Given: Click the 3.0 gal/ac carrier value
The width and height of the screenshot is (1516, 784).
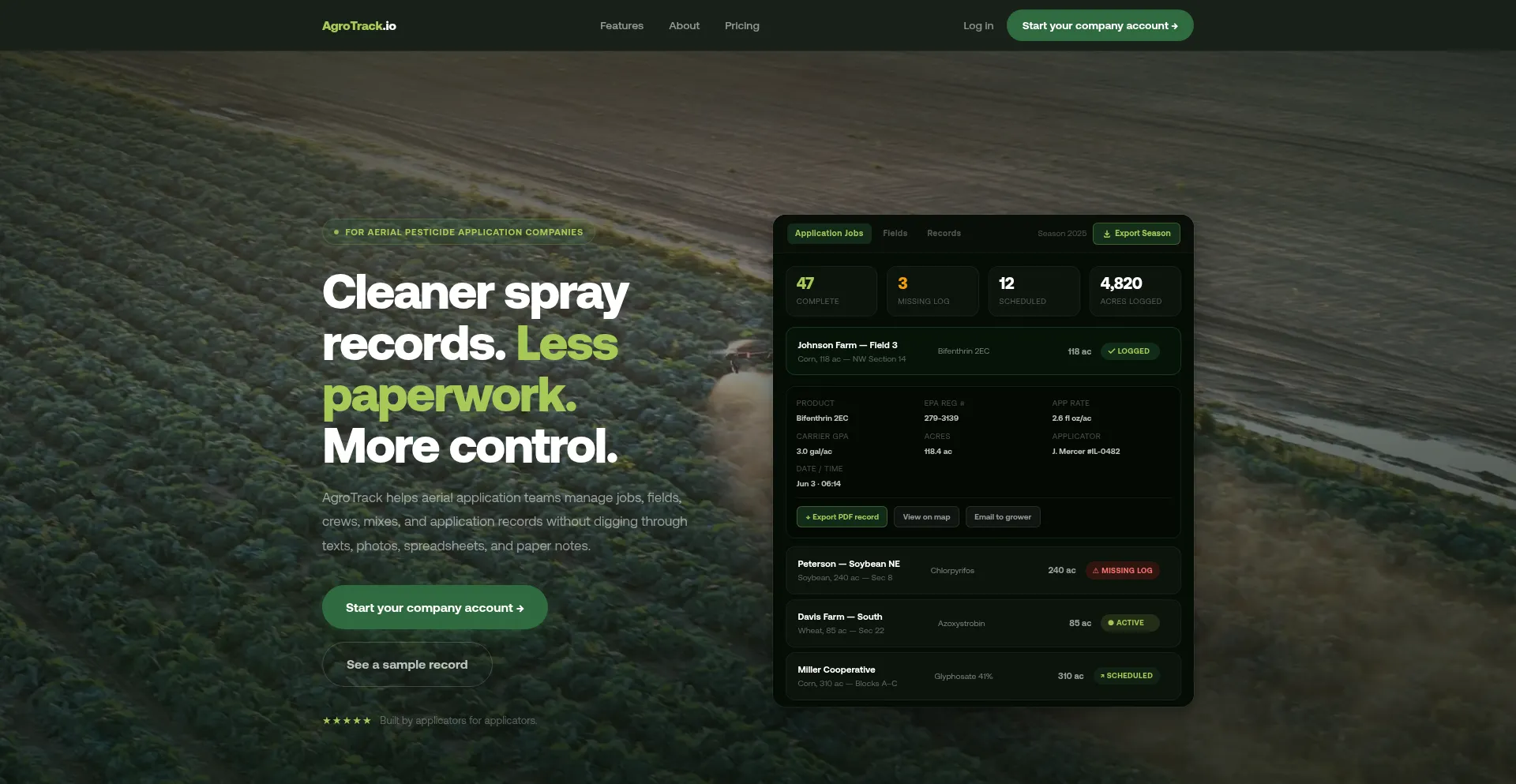Looking at the screenshot, I should (814, 452).
